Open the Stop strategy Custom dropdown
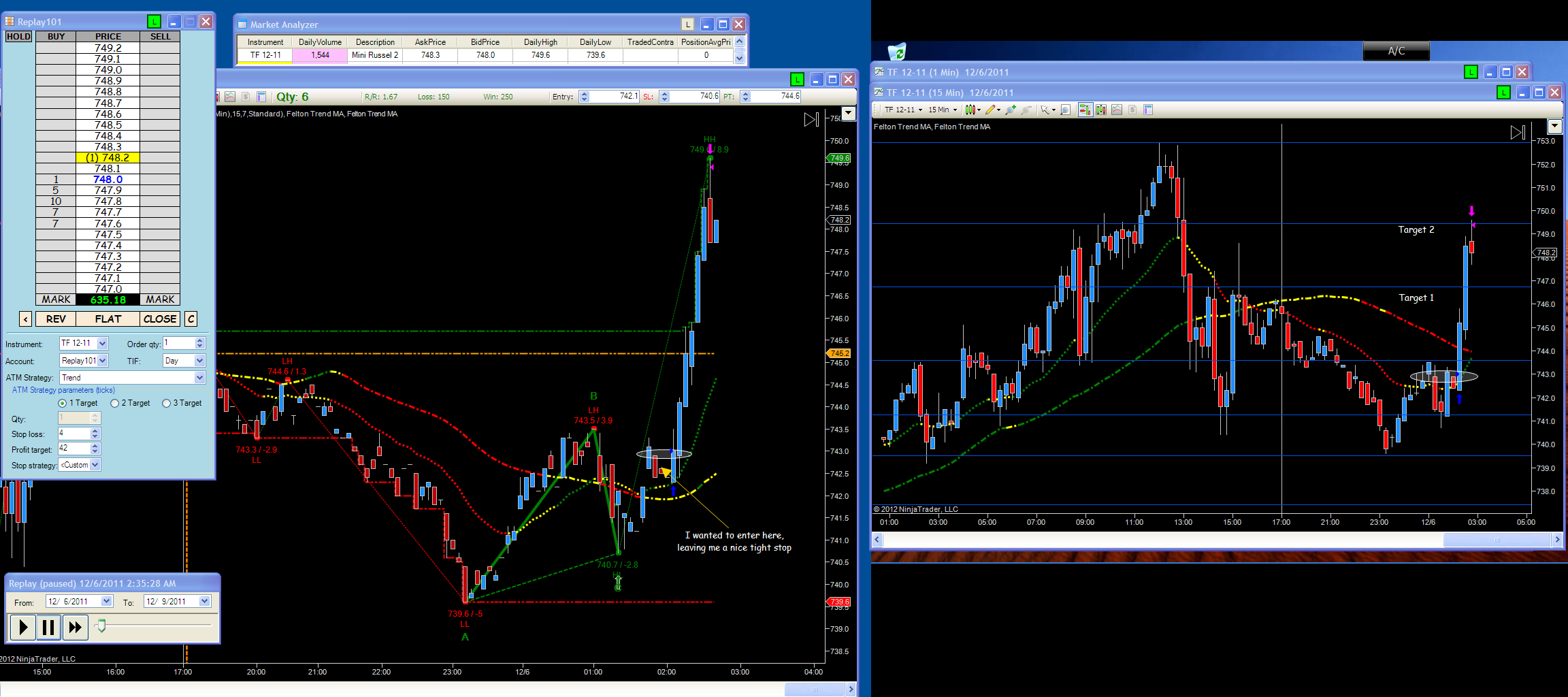Screen dimensions: 1568x697 click(x=95, y=465)
